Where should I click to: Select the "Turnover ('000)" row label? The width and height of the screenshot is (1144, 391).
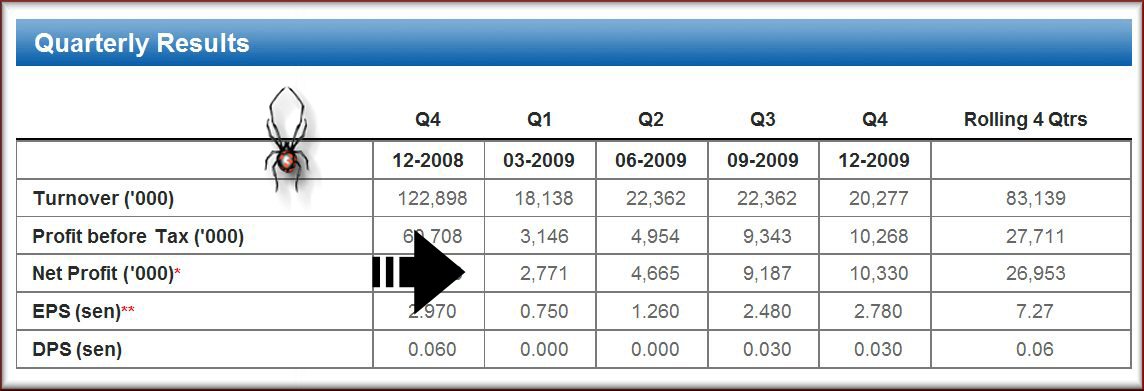point(103,198)
